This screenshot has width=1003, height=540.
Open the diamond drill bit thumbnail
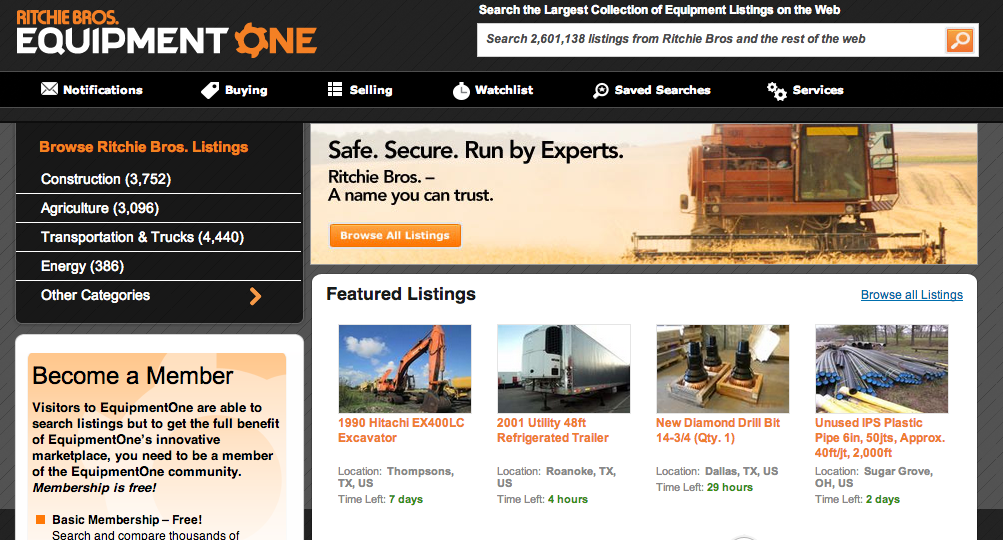point(723,369)
